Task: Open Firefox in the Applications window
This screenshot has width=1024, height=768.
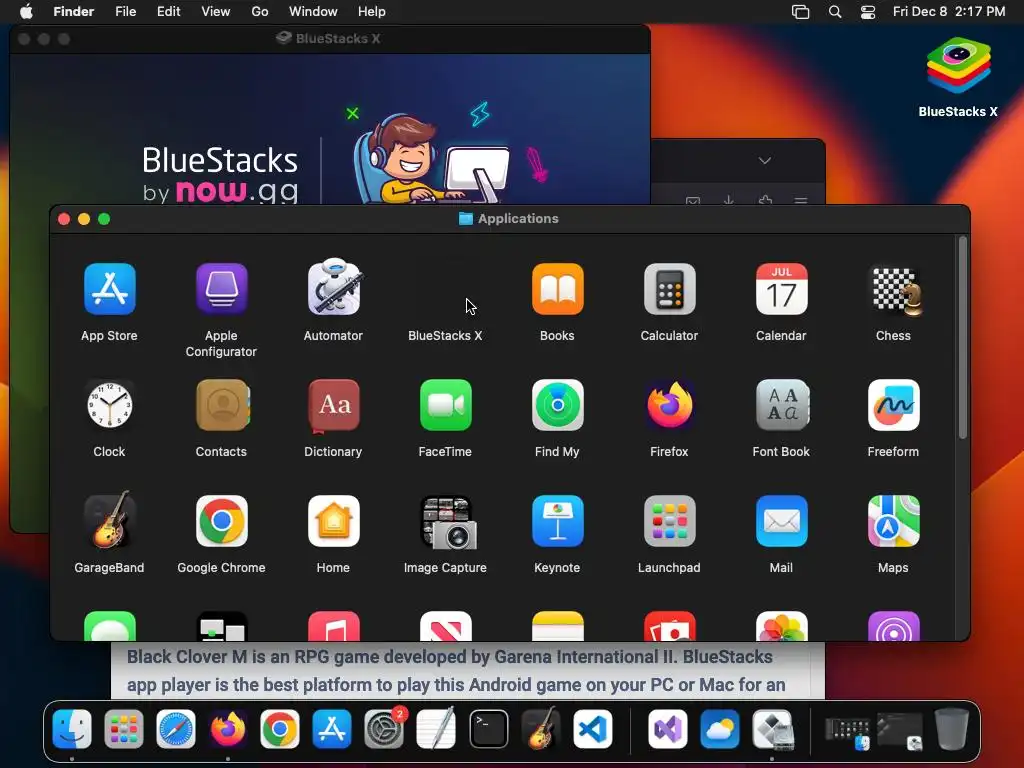Action: 669,406
